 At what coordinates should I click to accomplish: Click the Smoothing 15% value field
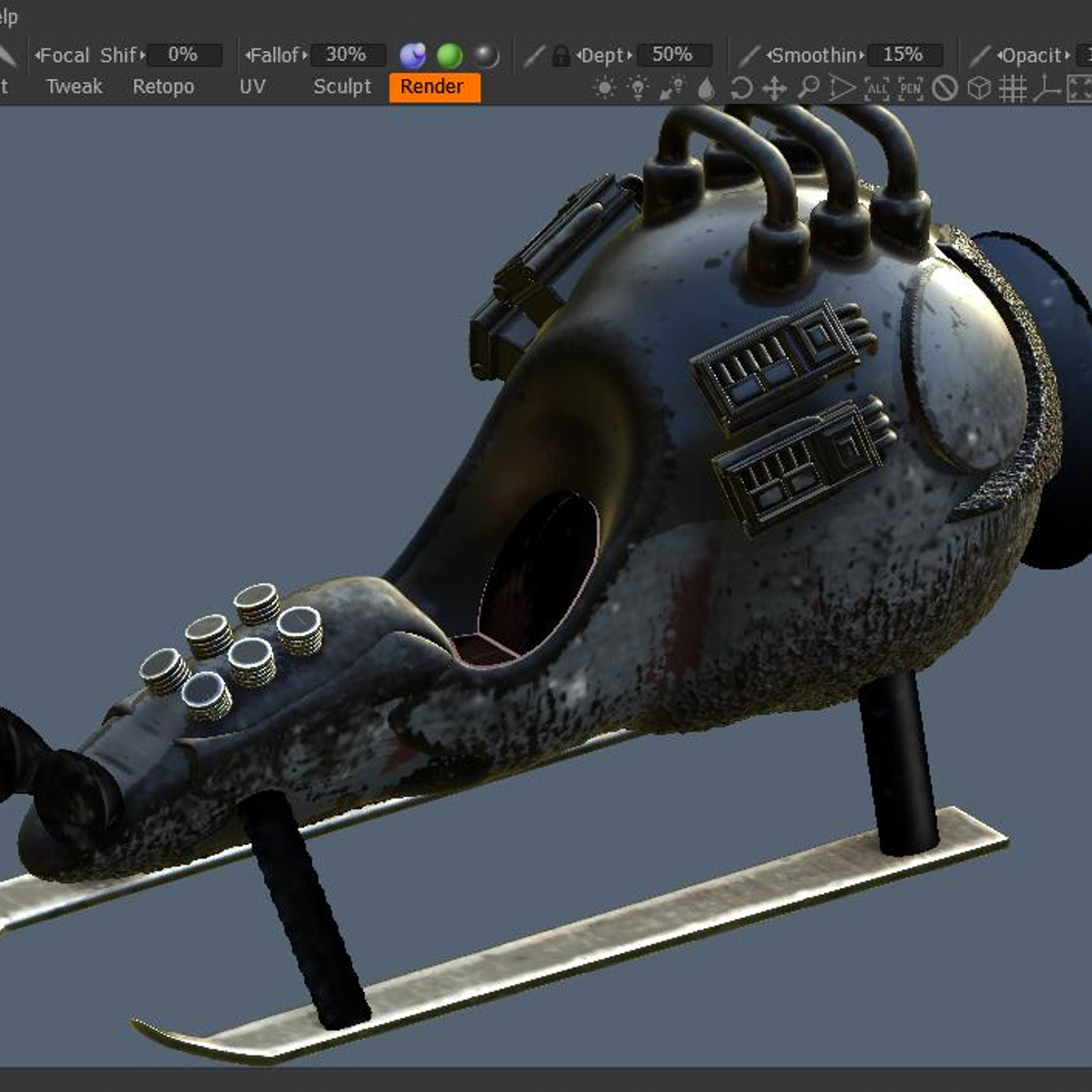(x=904, y=55)
